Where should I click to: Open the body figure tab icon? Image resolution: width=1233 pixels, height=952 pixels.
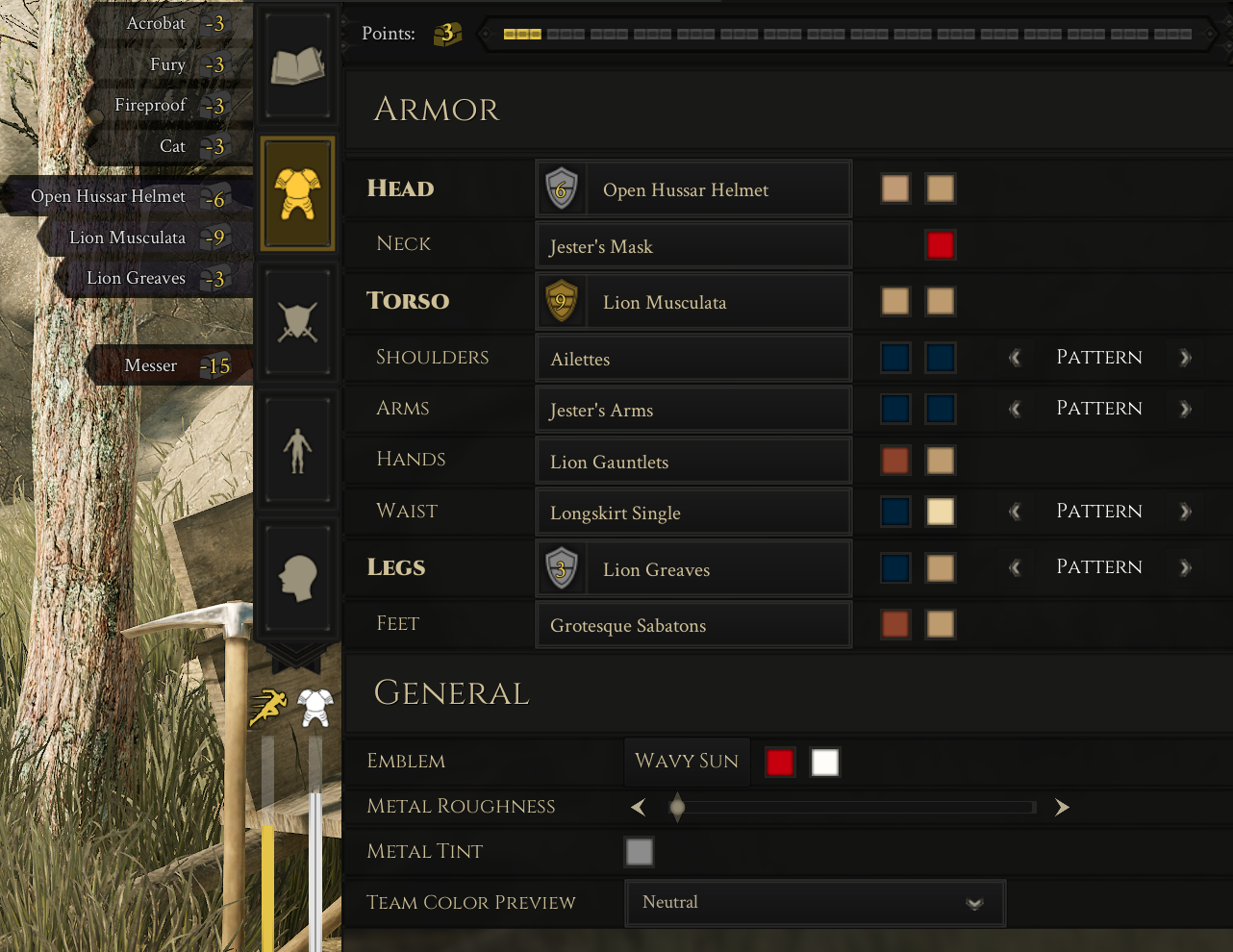coord(297,450)
